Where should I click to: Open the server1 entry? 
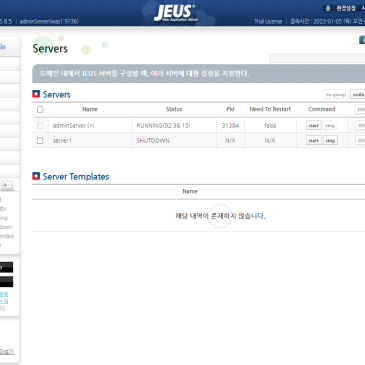pyautogui.click(x=62, y=140)
